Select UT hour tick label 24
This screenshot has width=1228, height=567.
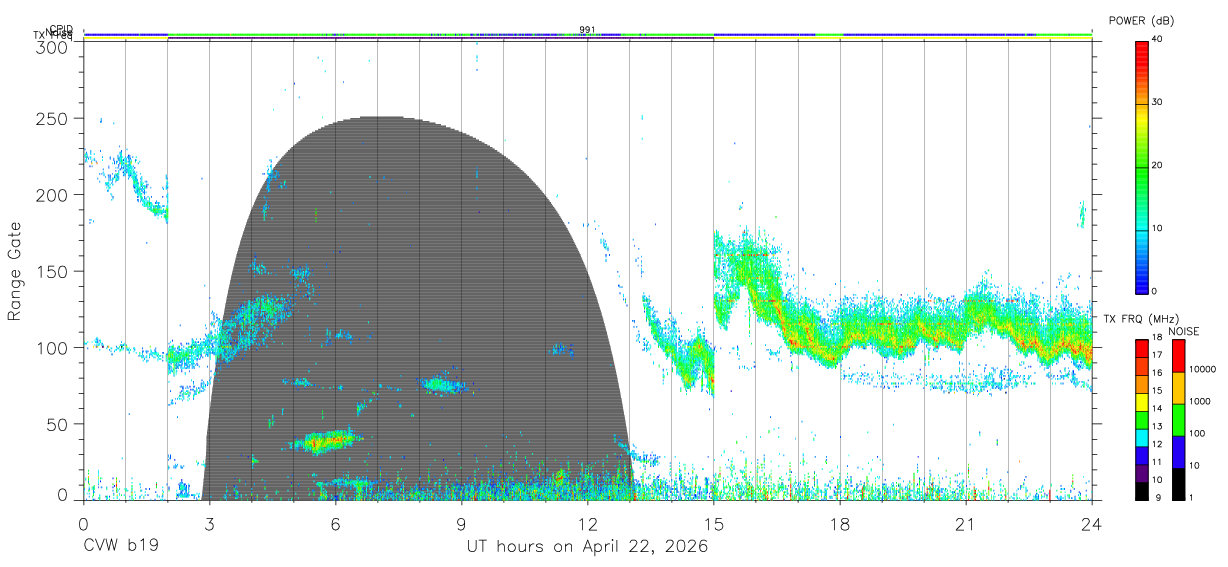tap(1091, 524)
